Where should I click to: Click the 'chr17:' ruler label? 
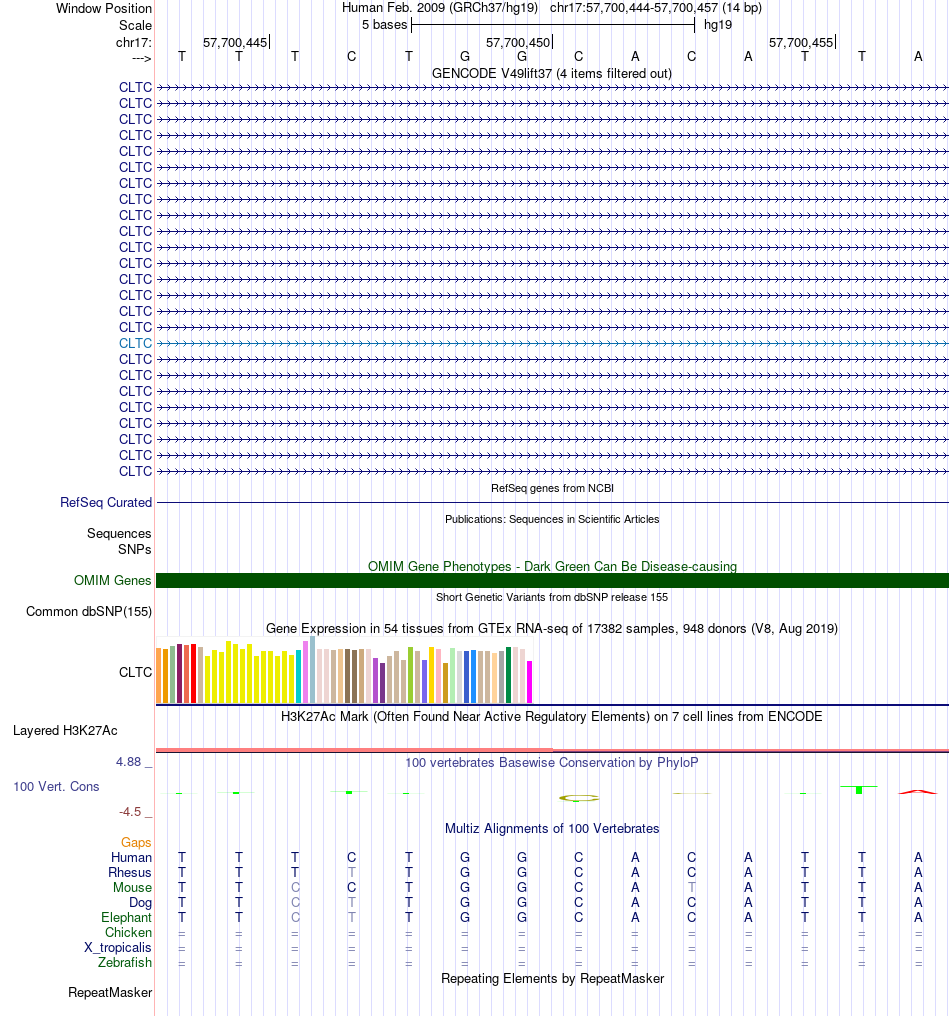[134, 42]
